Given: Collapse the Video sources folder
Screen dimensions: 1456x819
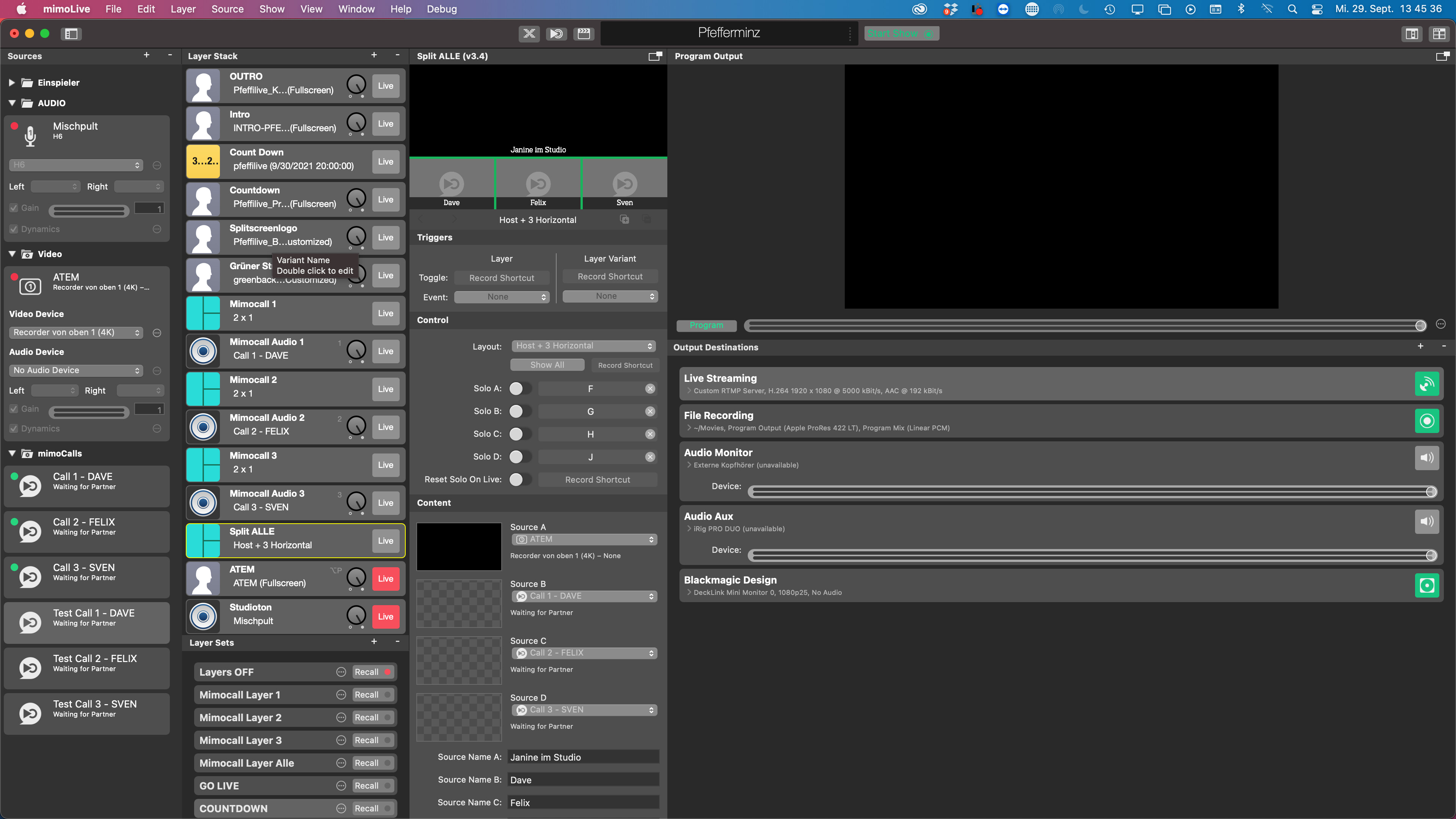Looking at the screenshot, I should pos(12,254).
